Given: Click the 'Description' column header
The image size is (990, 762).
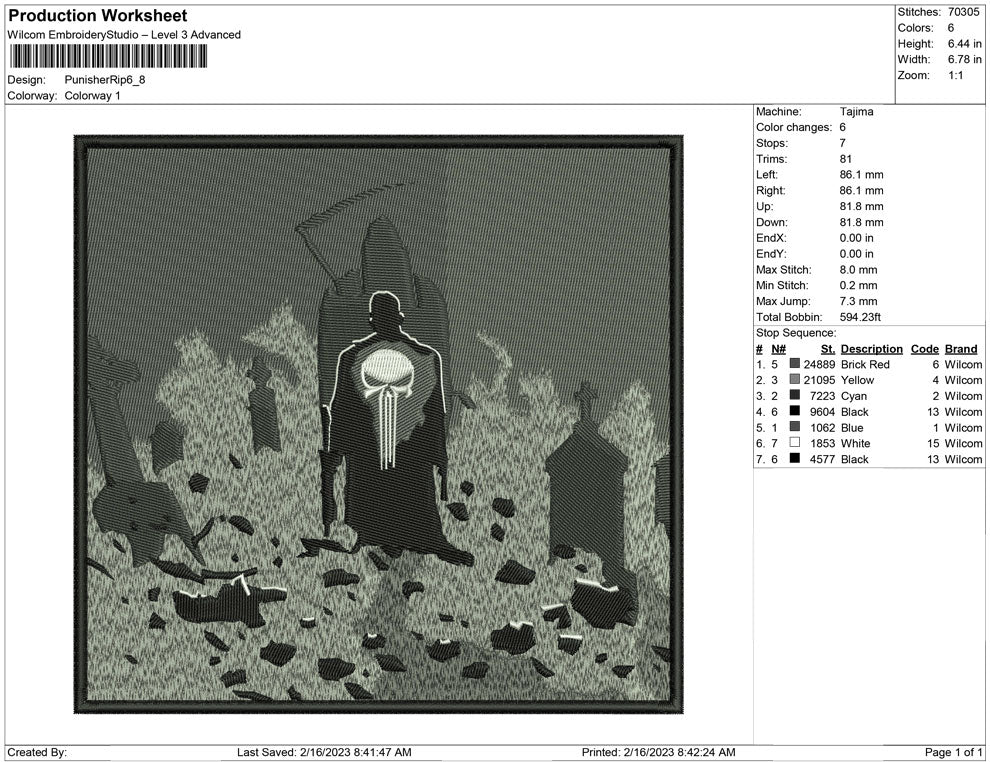Looking at the screenshot, I should coord(871,348).
